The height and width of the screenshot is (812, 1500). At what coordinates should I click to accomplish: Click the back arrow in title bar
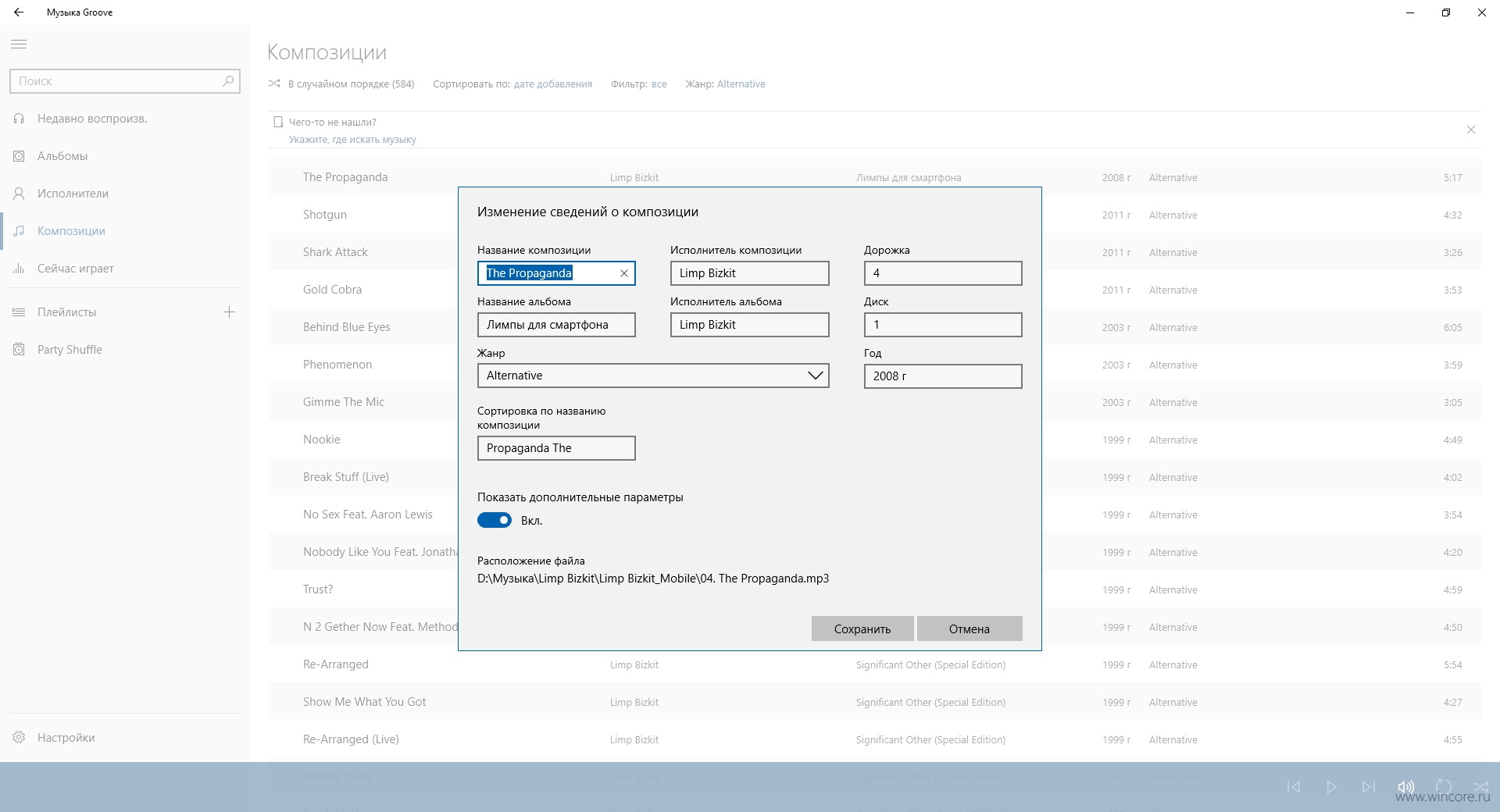click(x=19, y=12)
